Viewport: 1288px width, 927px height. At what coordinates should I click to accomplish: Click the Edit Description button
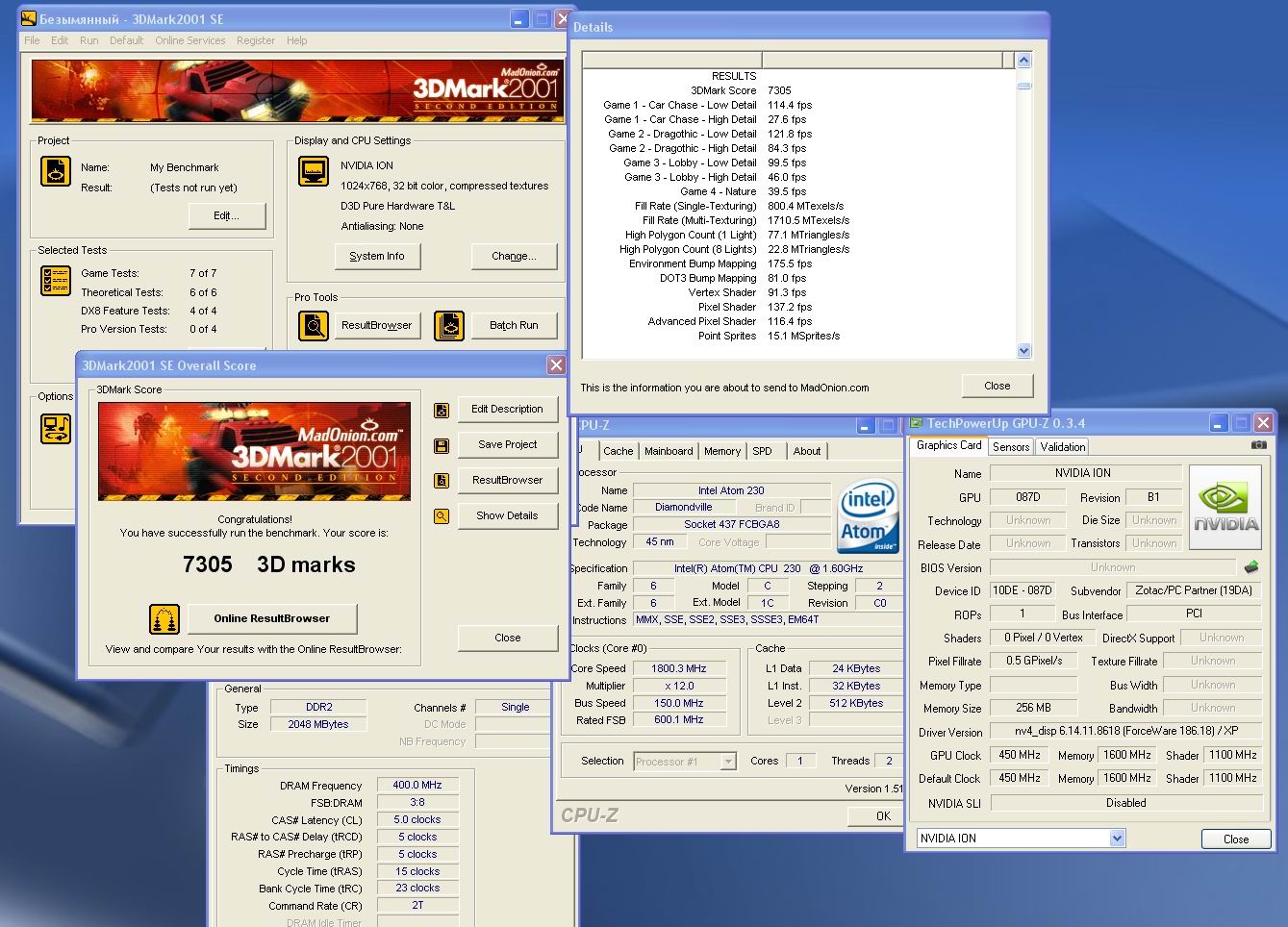(507, 410)
